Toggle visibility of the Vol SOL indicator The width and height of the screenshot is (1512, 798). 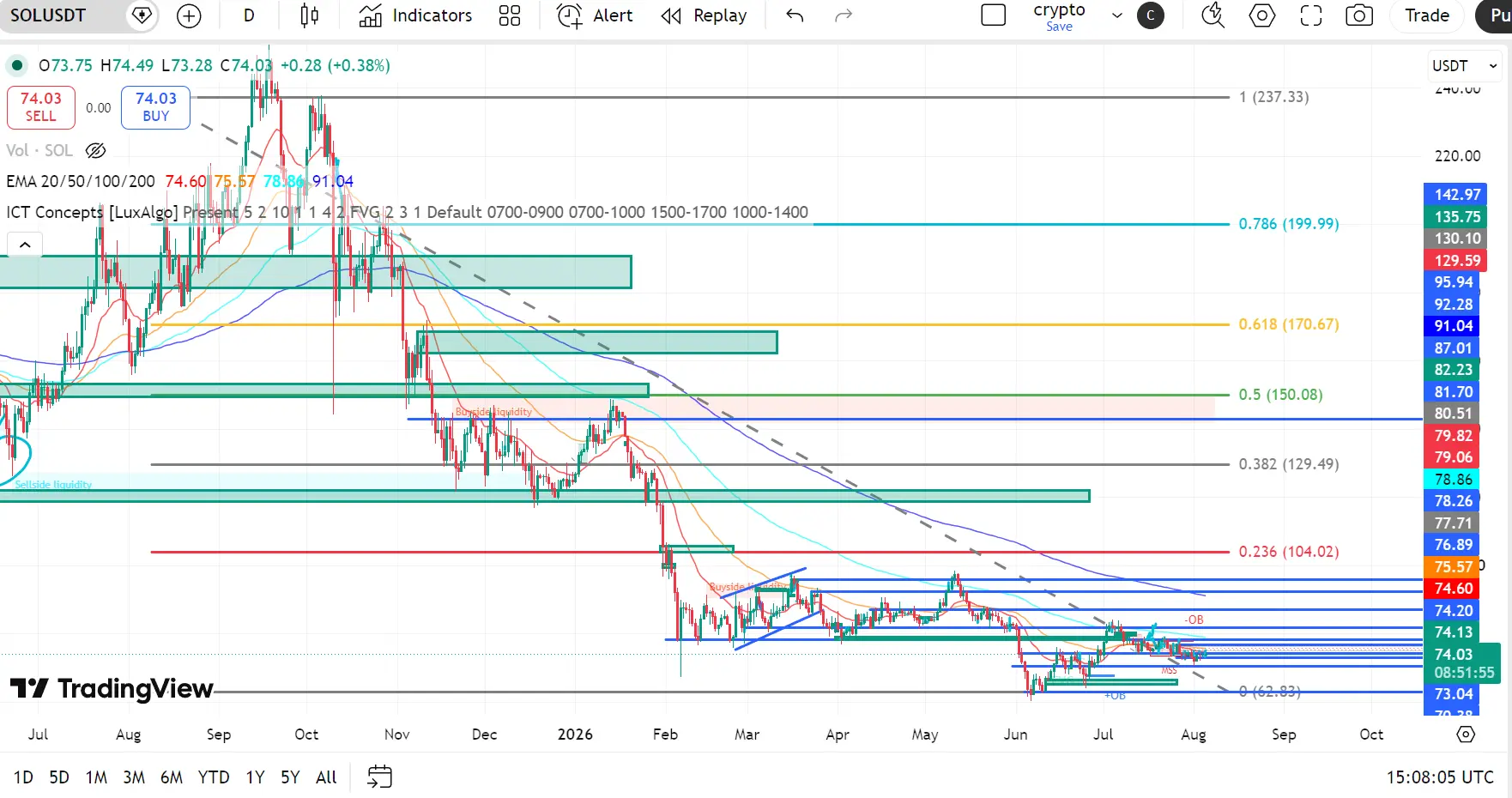point(96,150)
